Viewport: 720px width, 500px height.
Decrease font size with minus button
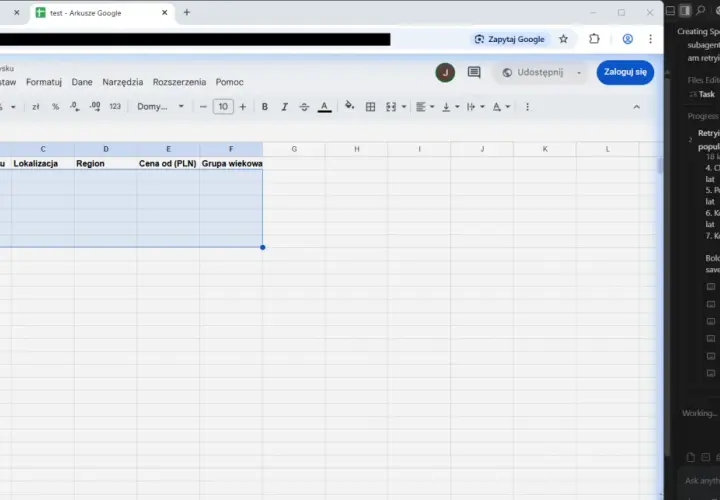coord(203,107)
